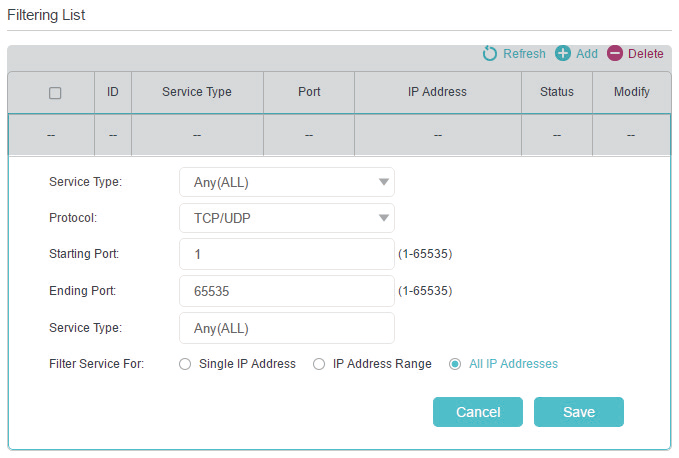
Task: Click the Add plus icon
Action: point(563,54)
